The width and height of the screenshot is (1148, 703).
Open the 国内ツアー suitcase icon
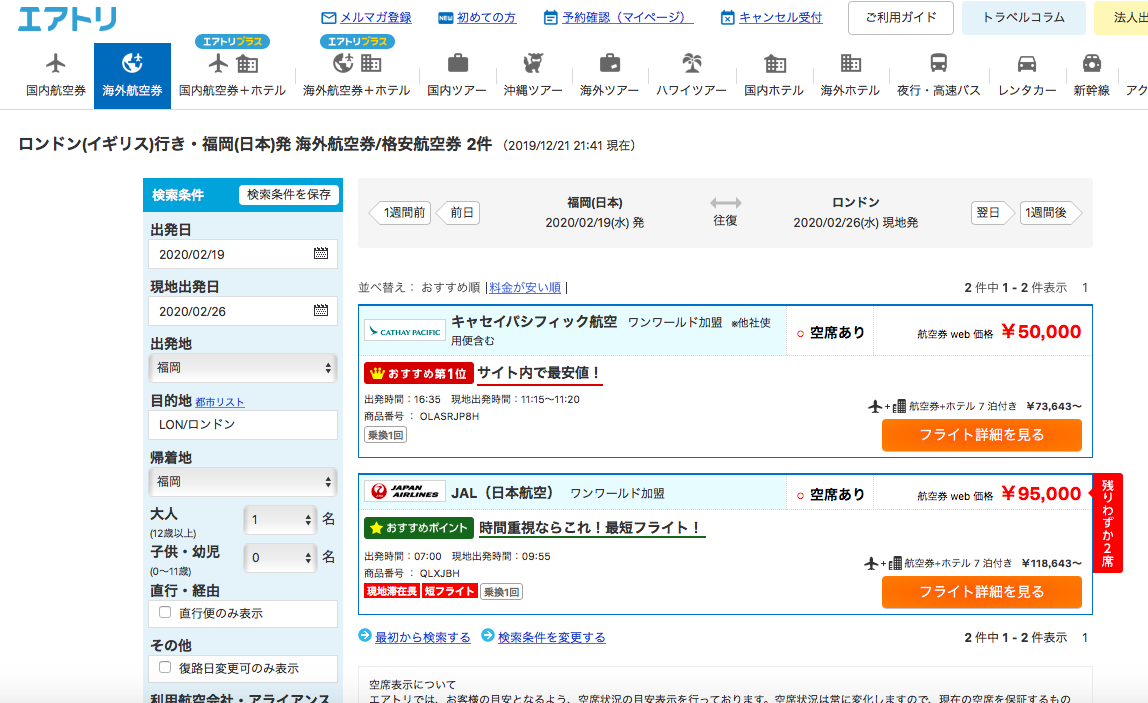458,64
